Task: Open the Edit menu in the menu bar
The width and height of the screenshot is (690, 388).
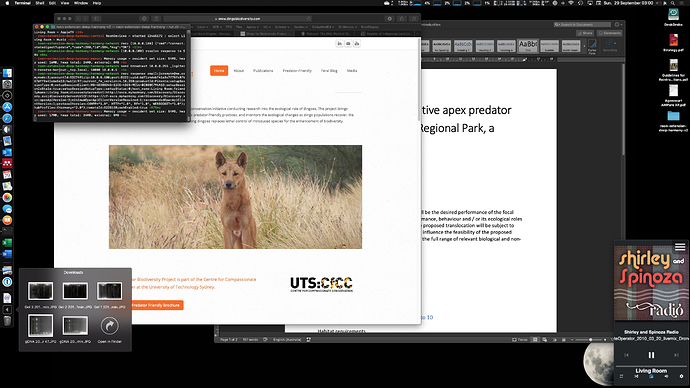Action: pos(52,3)
